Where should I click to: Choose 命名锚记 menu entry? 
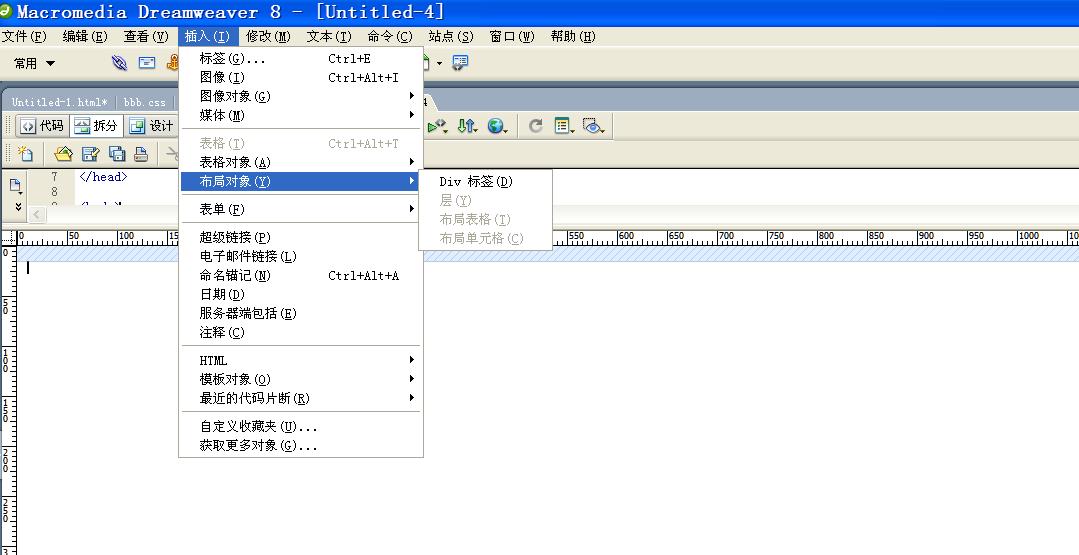point(301,275)
